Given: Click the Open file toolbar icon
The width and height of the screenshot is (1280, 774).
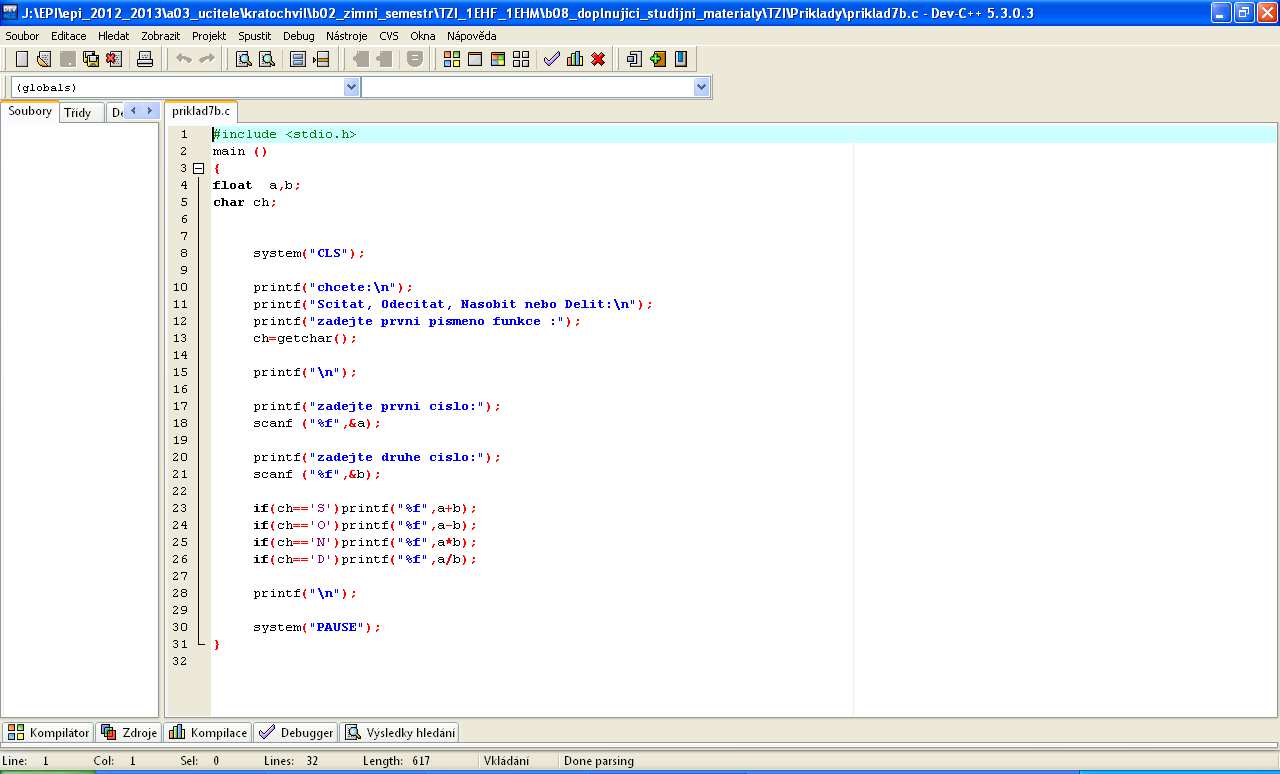Looking at the screenshot, I should coord(44,59).
